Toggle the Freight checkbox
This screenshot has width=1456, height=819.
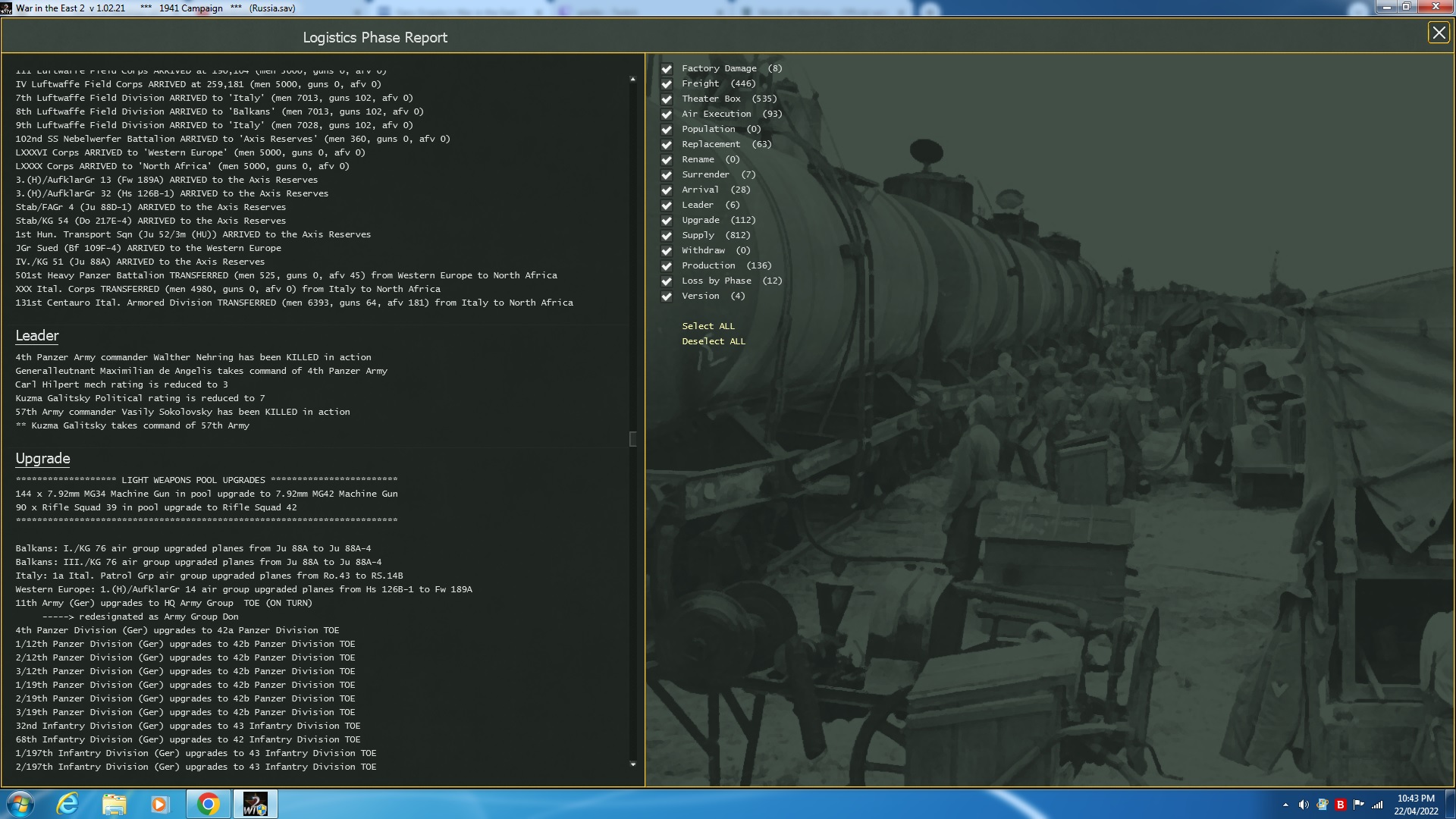click(667, 84)
